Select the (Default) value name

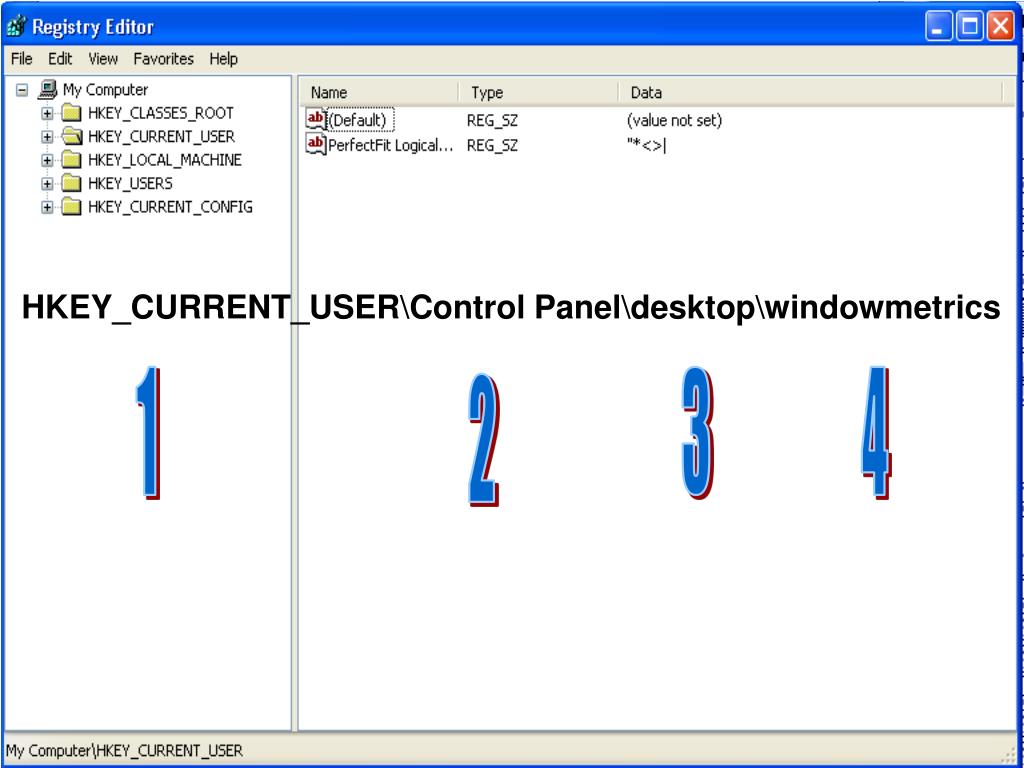357,120
